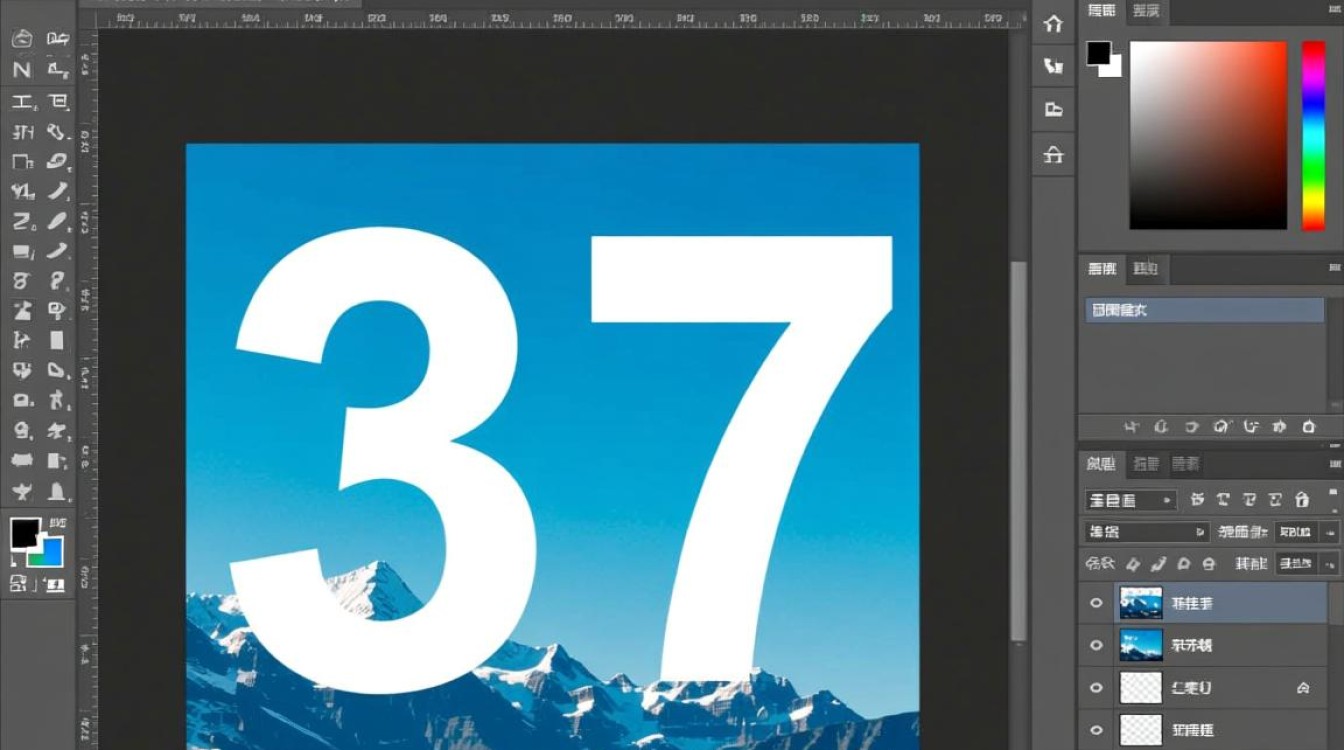Open the second icon in the collapsed panel strip
1344x750 pixels.
pyautogui.click(x=1053, y=66)
